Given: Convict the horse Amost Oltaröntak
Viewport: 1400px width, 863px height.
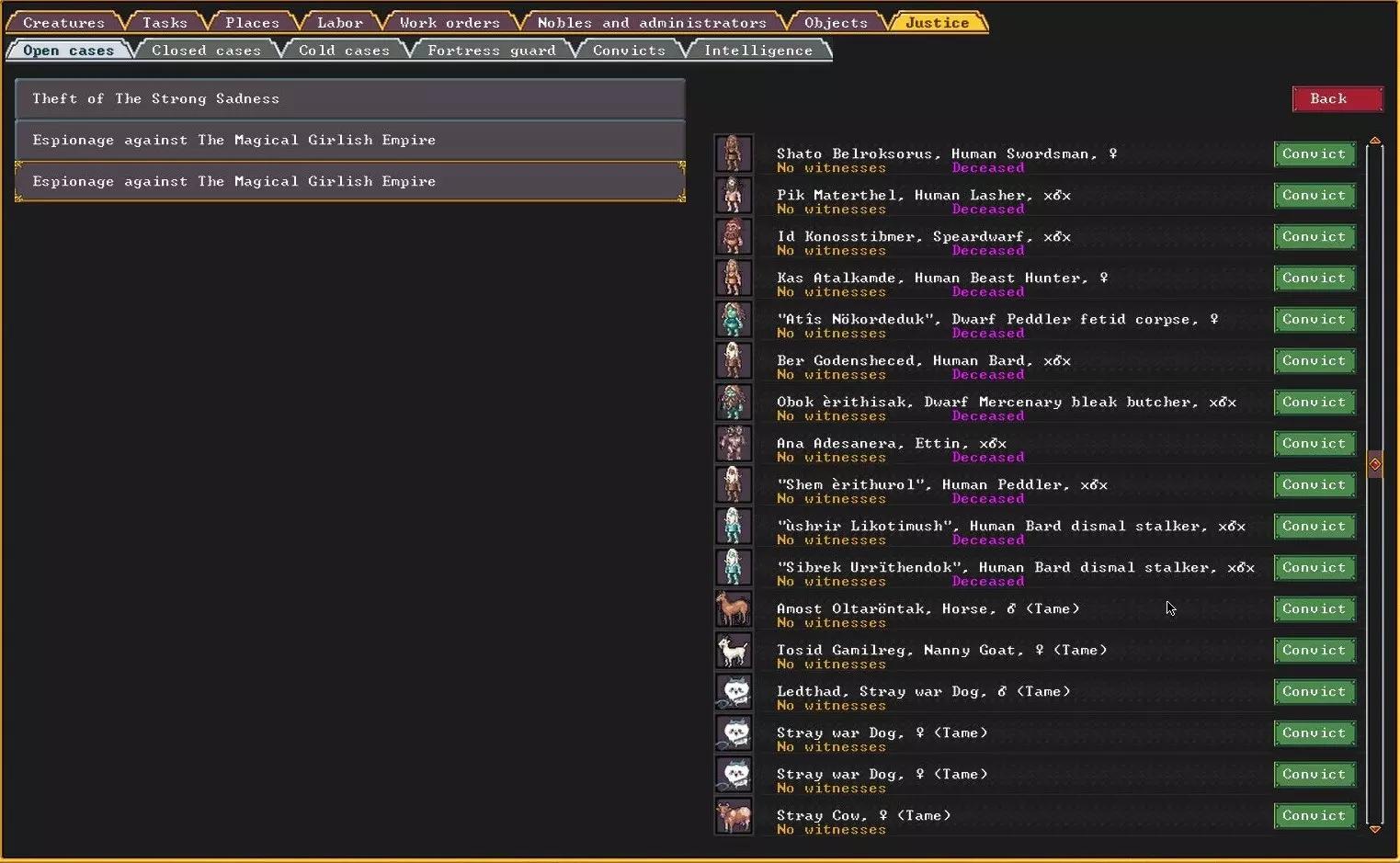Looking at the screenshot, I should (1315, 609).
